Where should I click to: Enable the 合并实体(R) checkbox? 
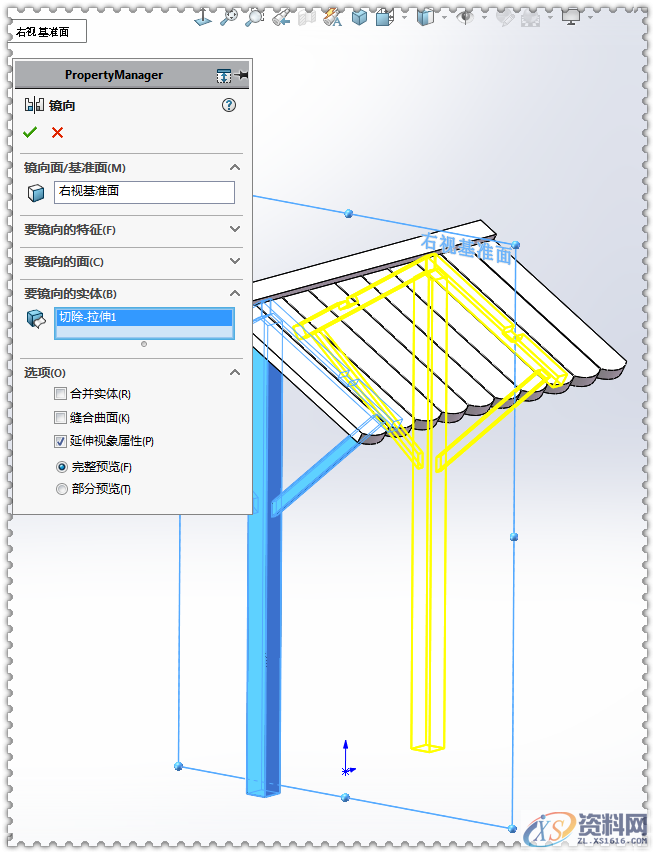pos(60,393)
